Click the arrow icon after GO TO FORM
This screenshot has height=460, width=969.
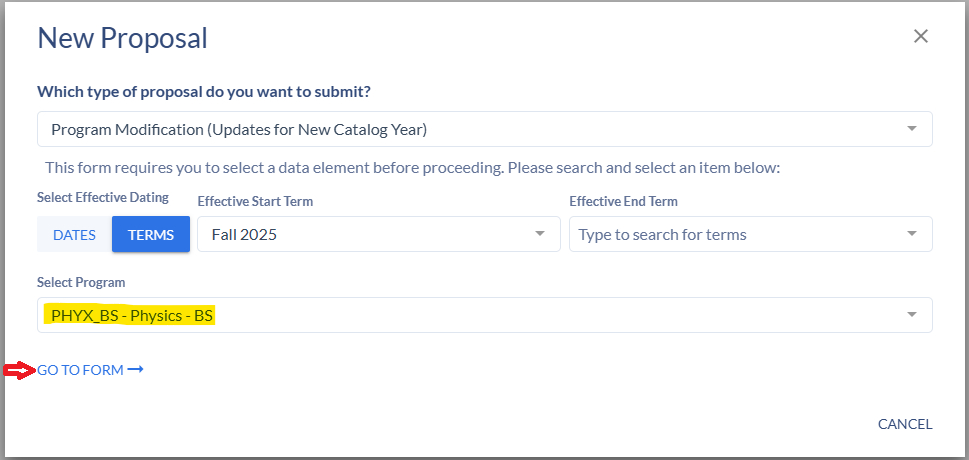click(136, 370)
